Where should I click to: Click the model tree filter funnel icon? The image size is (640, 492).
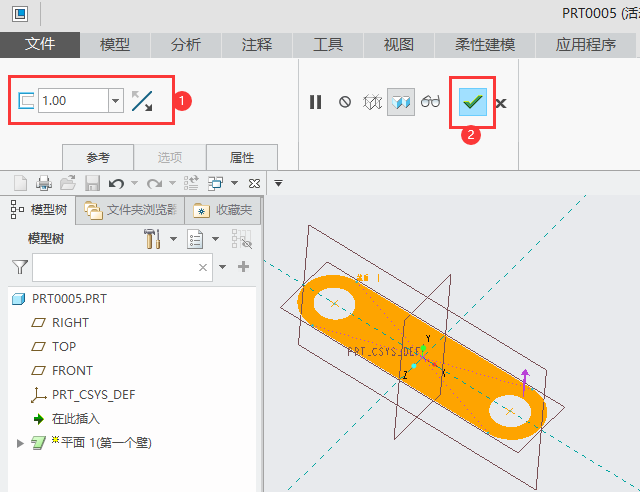coord(19,267)
